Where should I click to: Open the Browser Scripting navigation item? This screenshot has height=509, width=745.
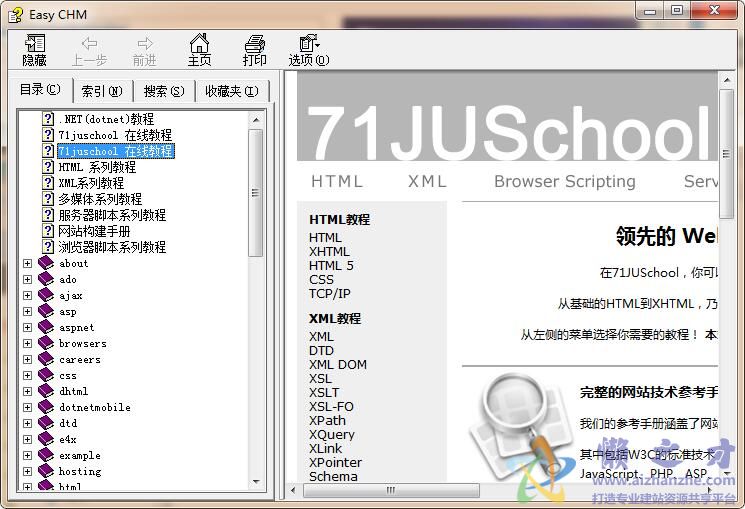click(x=564, y=182)
